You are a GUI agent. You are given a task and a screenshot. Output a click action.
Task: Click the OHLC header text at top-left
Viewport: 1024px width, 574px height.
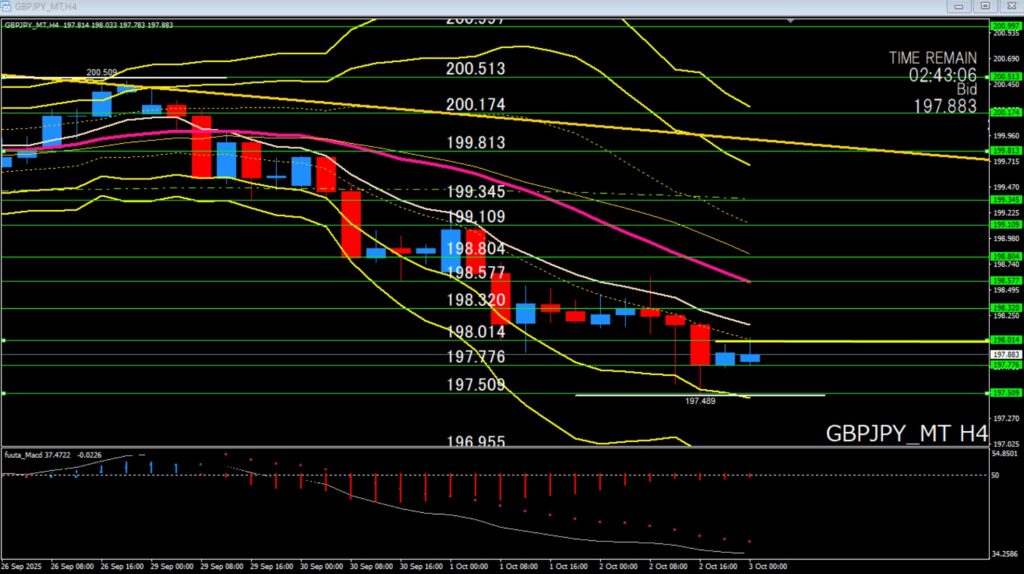tap(88, 24)
